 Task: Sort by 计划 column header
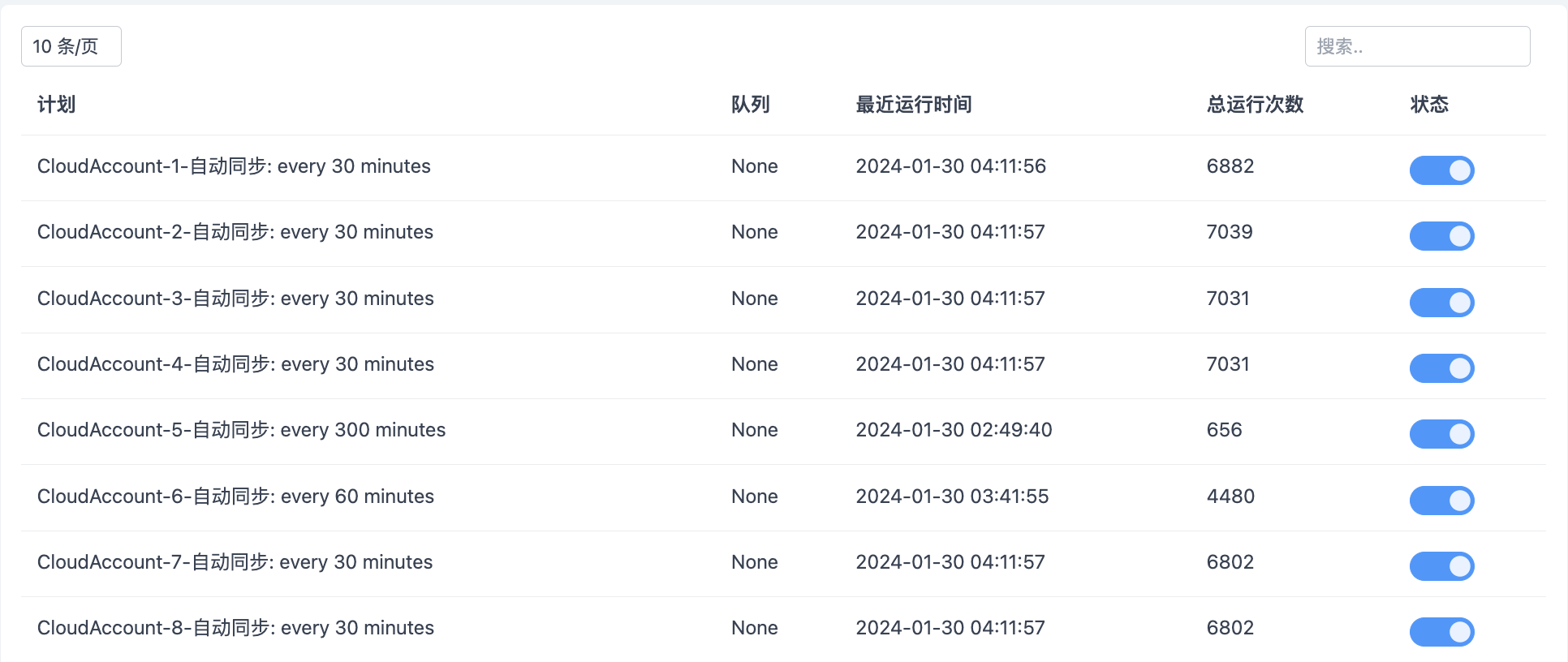(x=56, y=105)
